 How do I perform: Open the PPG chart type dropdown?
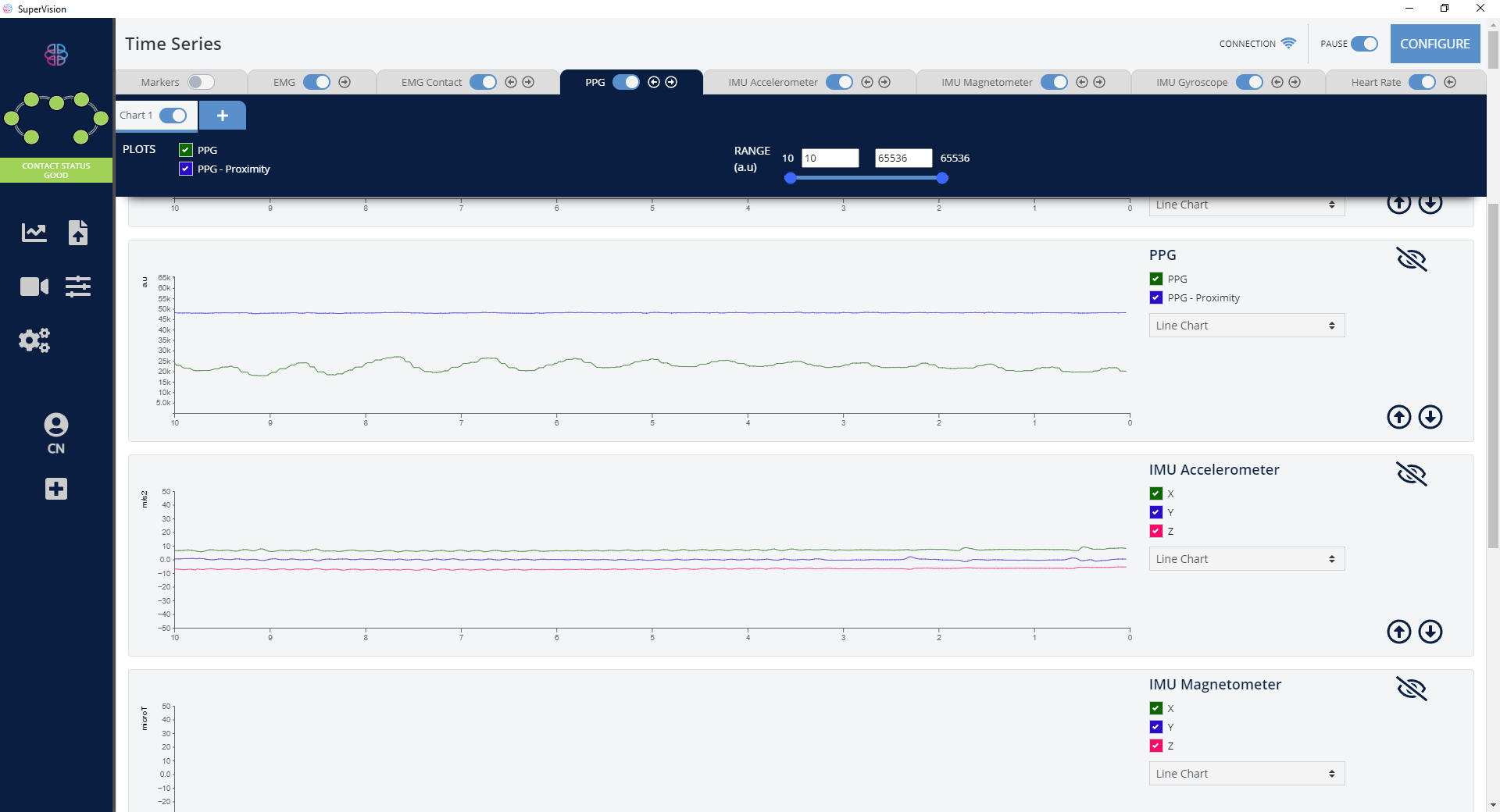click(x=1246, y=326)
